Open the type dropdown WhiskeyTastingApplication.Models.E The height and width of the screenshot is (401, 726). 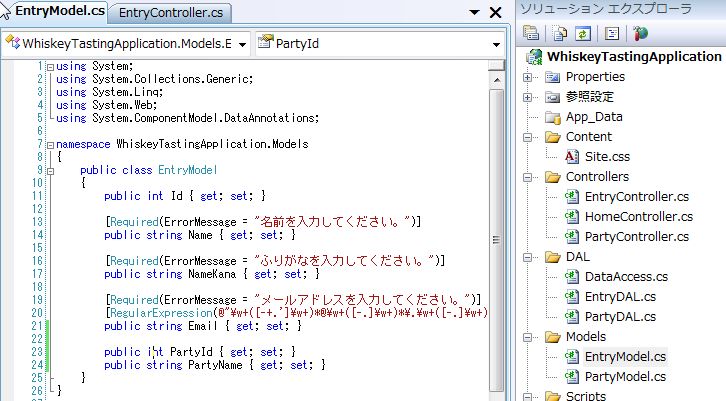coord(242,44)
